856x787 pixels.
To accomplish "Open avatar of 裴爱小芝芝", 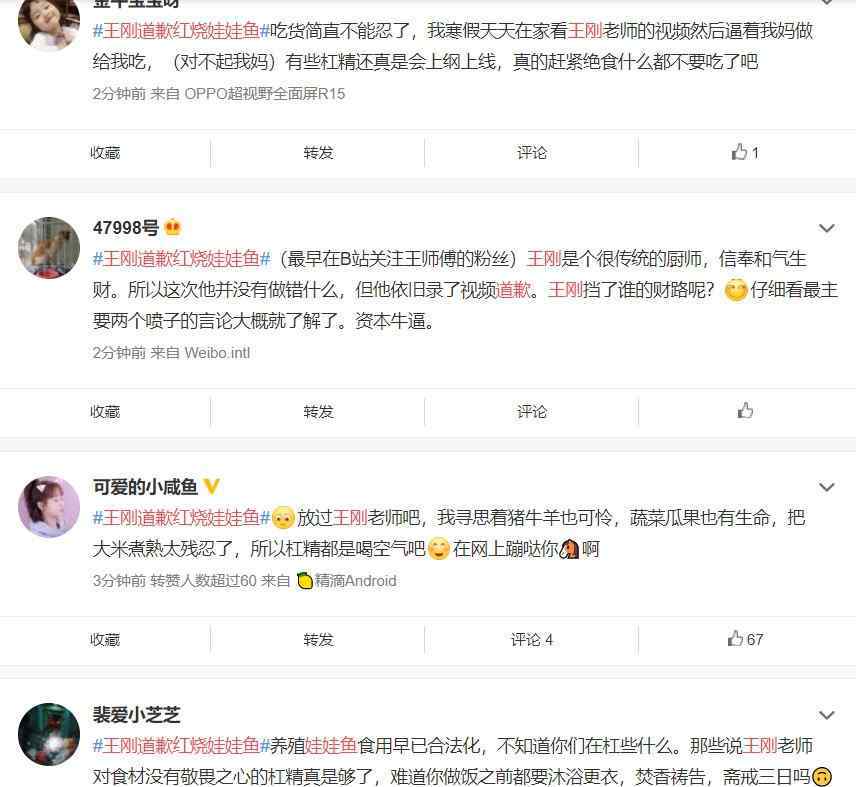I will click(49, 734).
